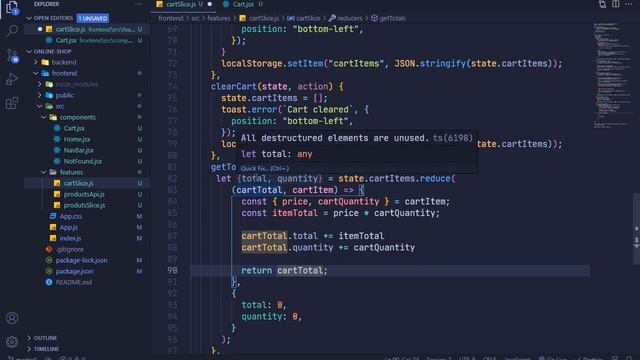
Task: Open App.css file
Action: click(x=70, y=216)
